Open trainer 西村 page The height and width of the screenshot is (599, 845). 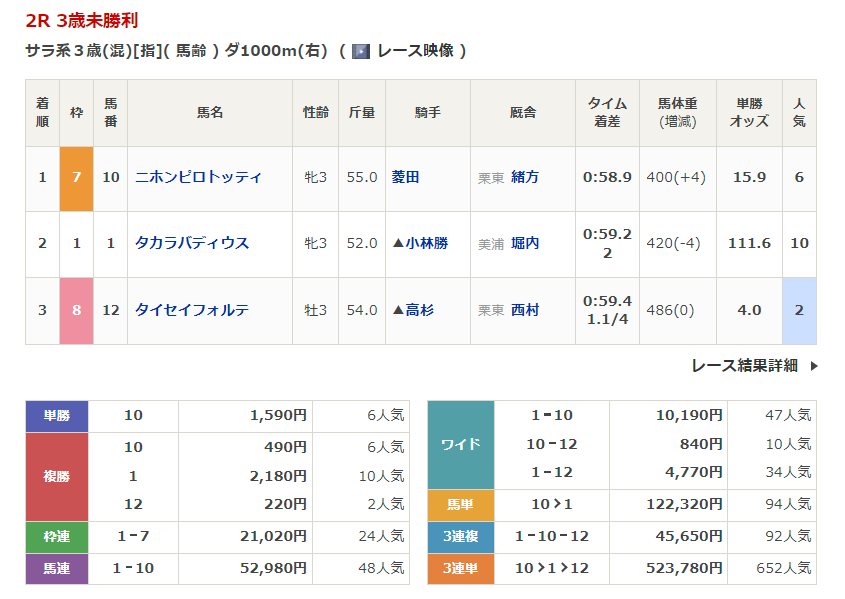[x=525, y=310]
